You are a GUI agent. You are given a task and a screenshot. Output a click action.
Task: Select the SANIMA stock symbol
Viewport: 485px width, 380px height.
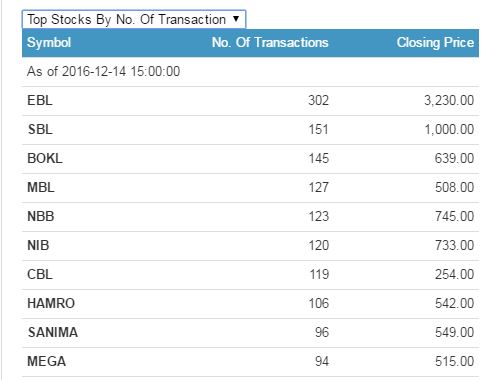(x=53, y=332)
